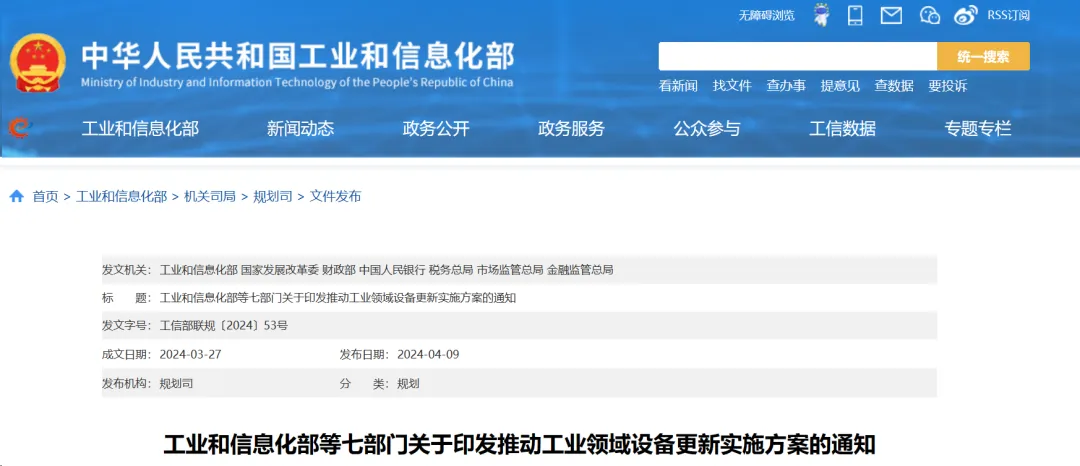Select 发布日期 value 2024-04-09

coord(428,354)
